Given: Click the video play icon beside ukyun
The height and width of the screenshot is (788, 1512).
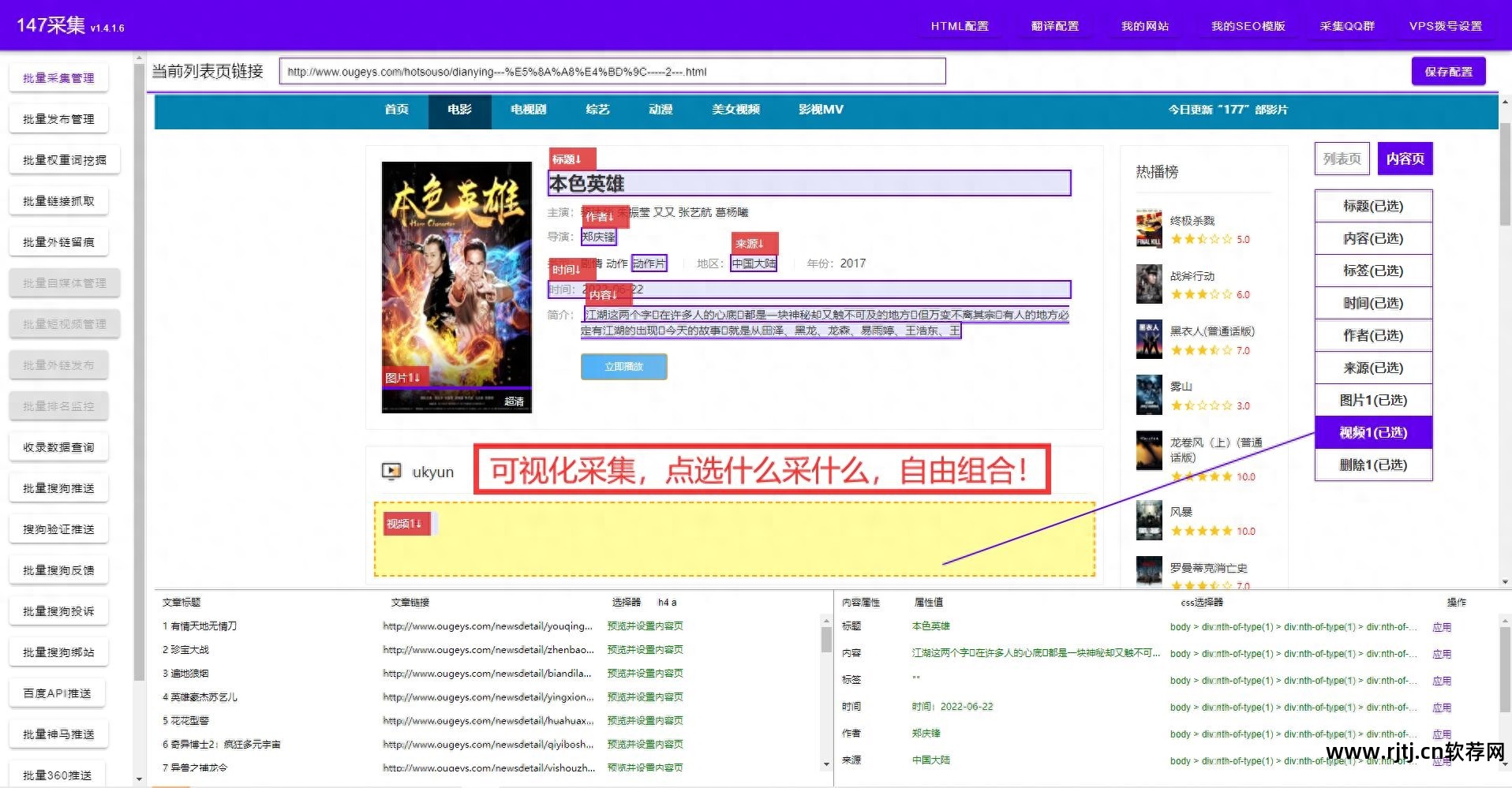Looking at the screenshot, I should point(391,471).
